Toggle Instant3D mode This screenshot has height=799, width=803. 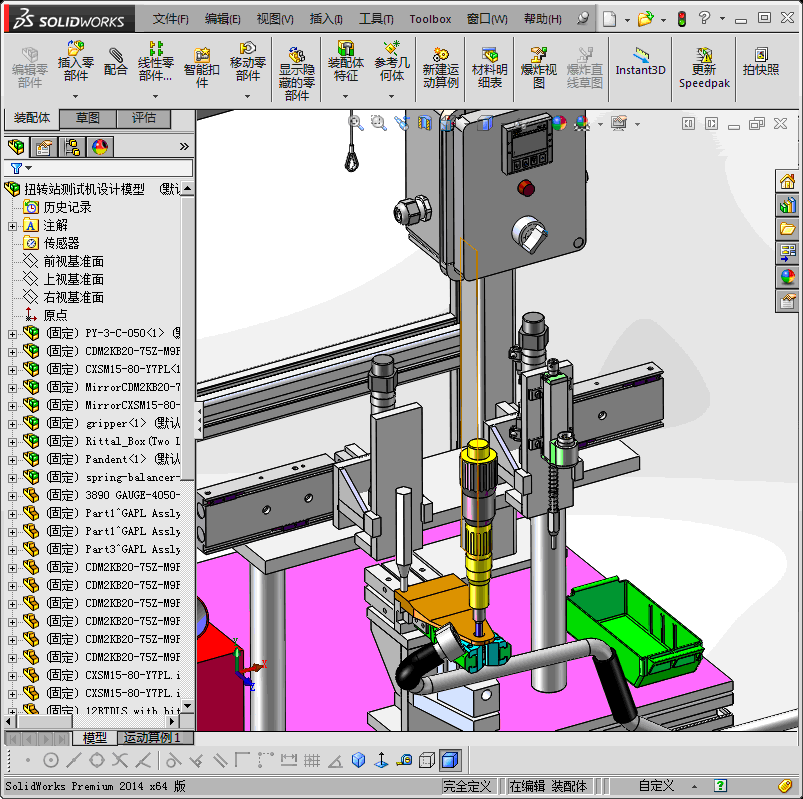click(640, 61)
